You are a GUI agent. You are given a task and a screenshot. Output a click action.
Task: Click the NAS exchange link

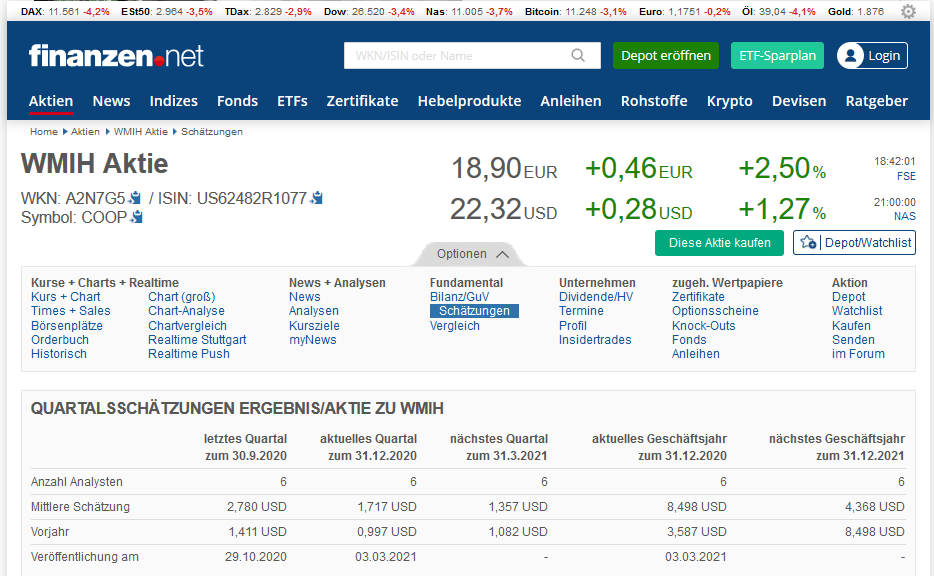click(x=904, y=216)
